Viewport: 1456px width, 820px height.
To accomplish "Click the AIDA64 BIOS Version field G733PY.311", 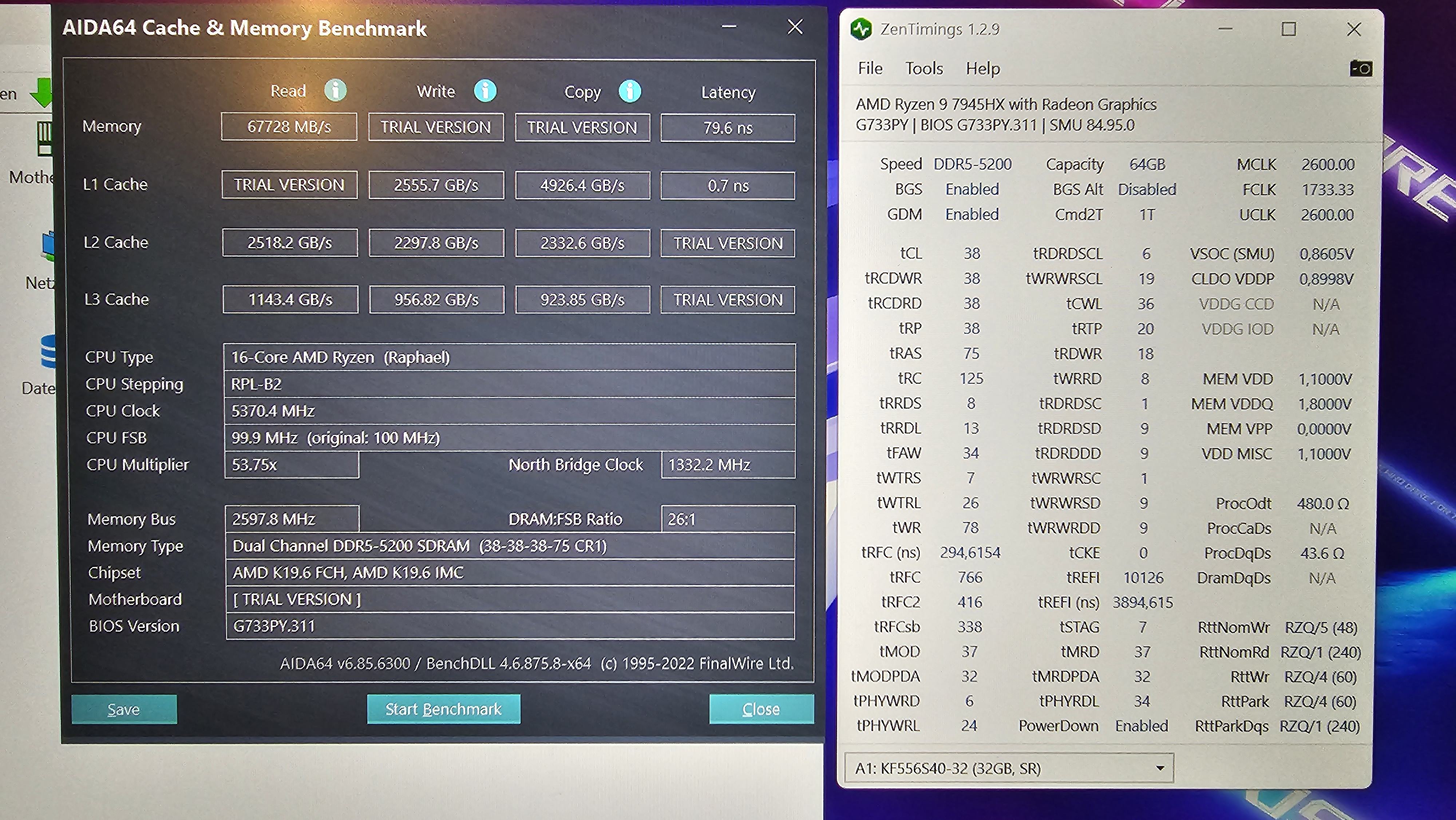I will click(x=510, y=626).
